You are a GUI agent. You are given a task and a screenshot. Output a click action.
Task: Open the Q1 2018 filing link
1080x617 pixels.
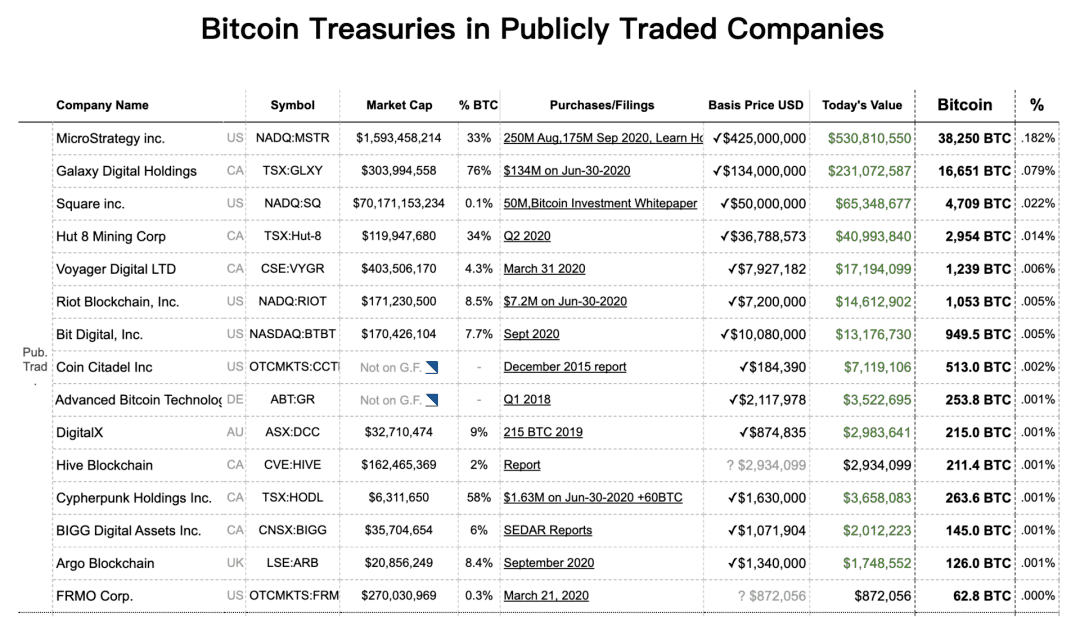click(x=527, y=399)
